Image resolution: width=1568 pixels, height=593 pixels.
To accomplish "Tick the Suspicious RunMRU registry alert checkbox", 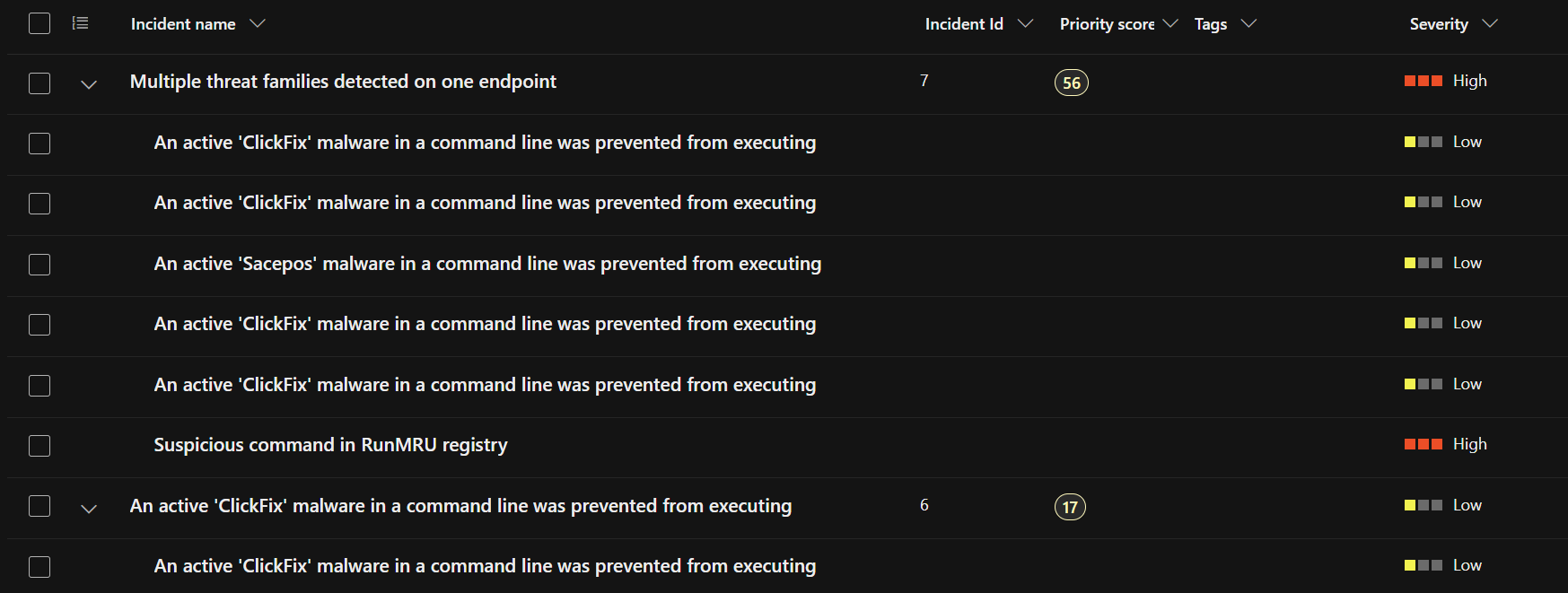I will (x=39, y=446).
